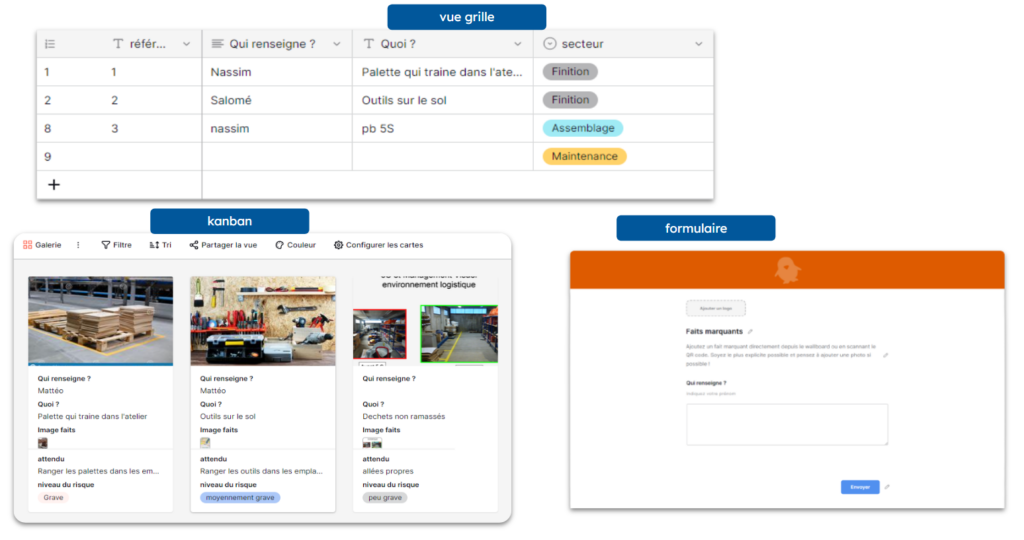Click the formulaire label
1024x540 pixels.
point(696,228)
